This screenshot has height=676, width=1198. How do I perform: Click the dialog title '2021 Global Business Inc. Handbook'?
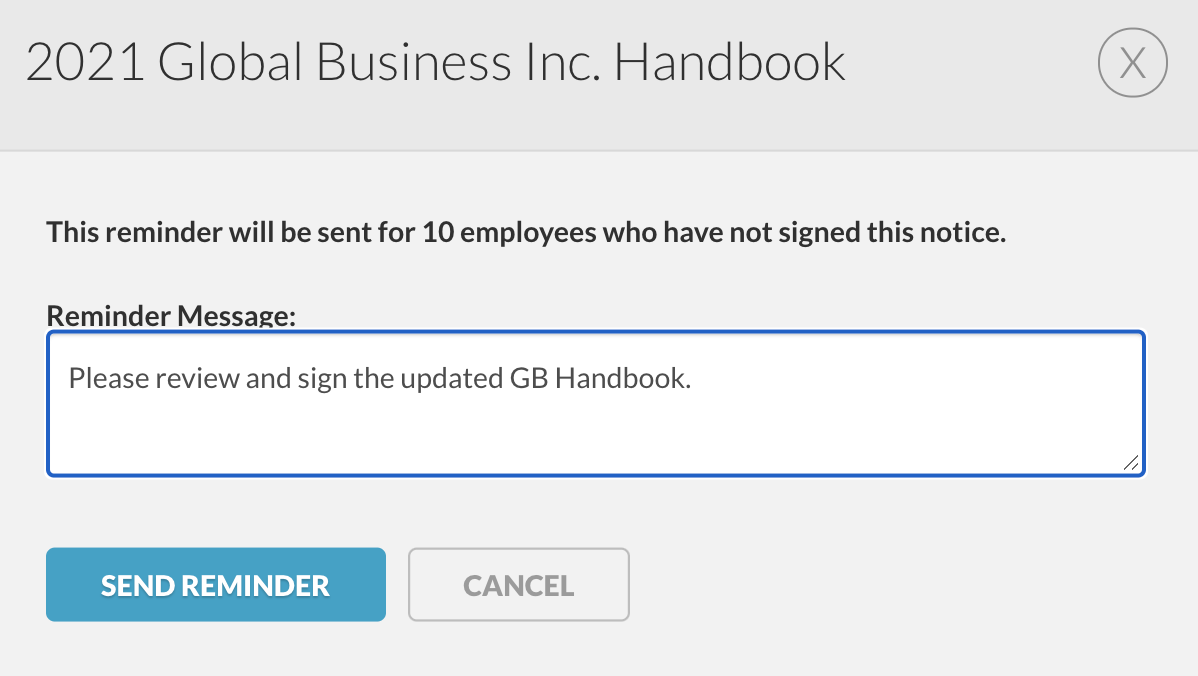[436, 62]
